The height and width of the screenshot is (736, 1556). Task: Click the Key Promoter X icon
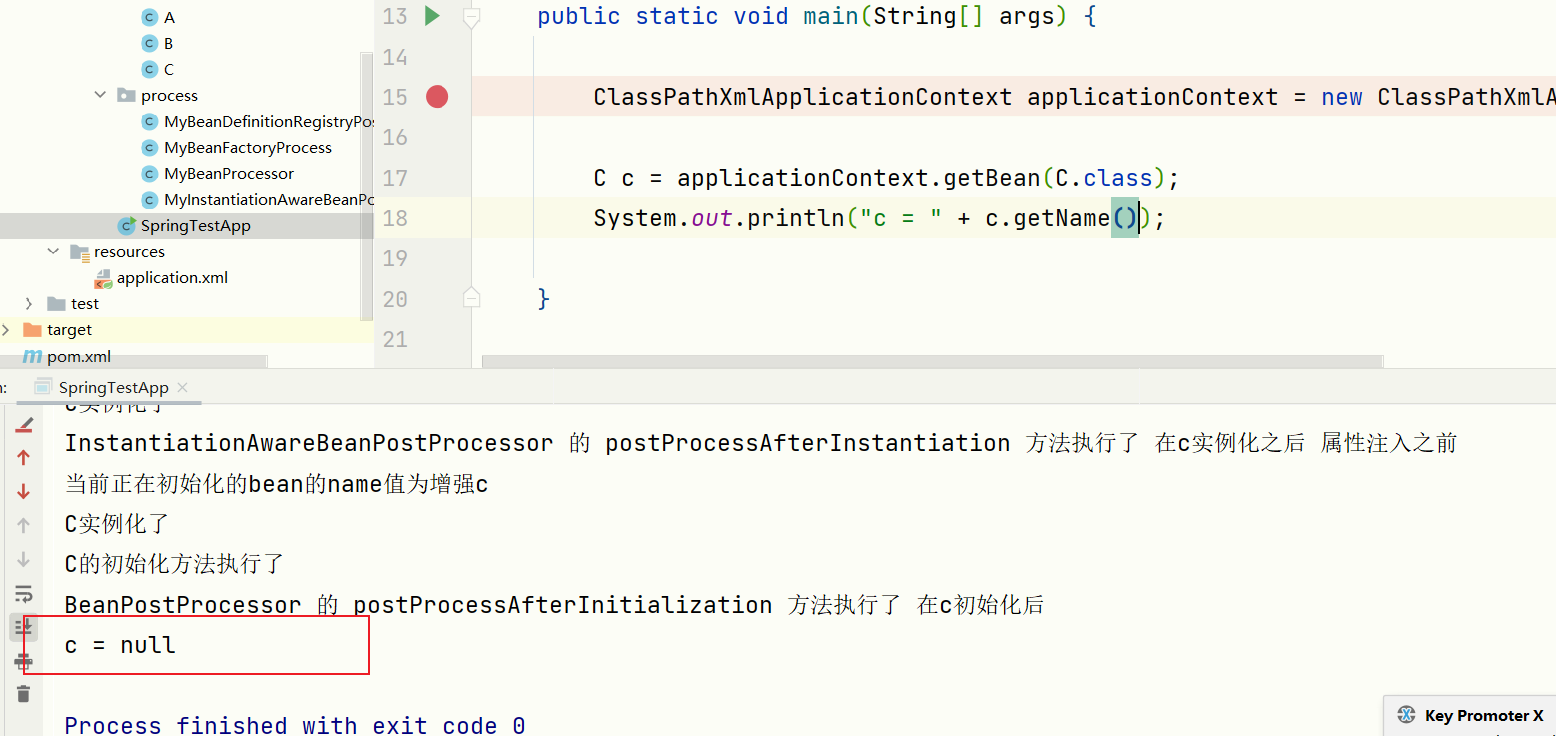point(1406,715)
